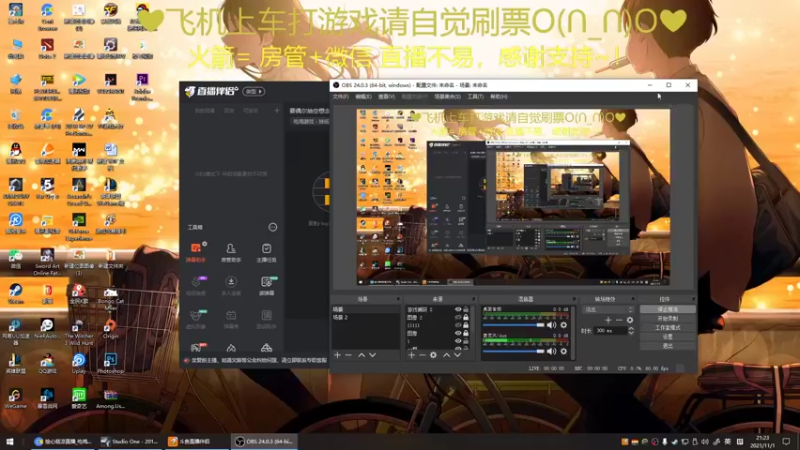Open source properties with the gear icon
Viewport: 800px width, 450px height.
(x=433, y=355)
